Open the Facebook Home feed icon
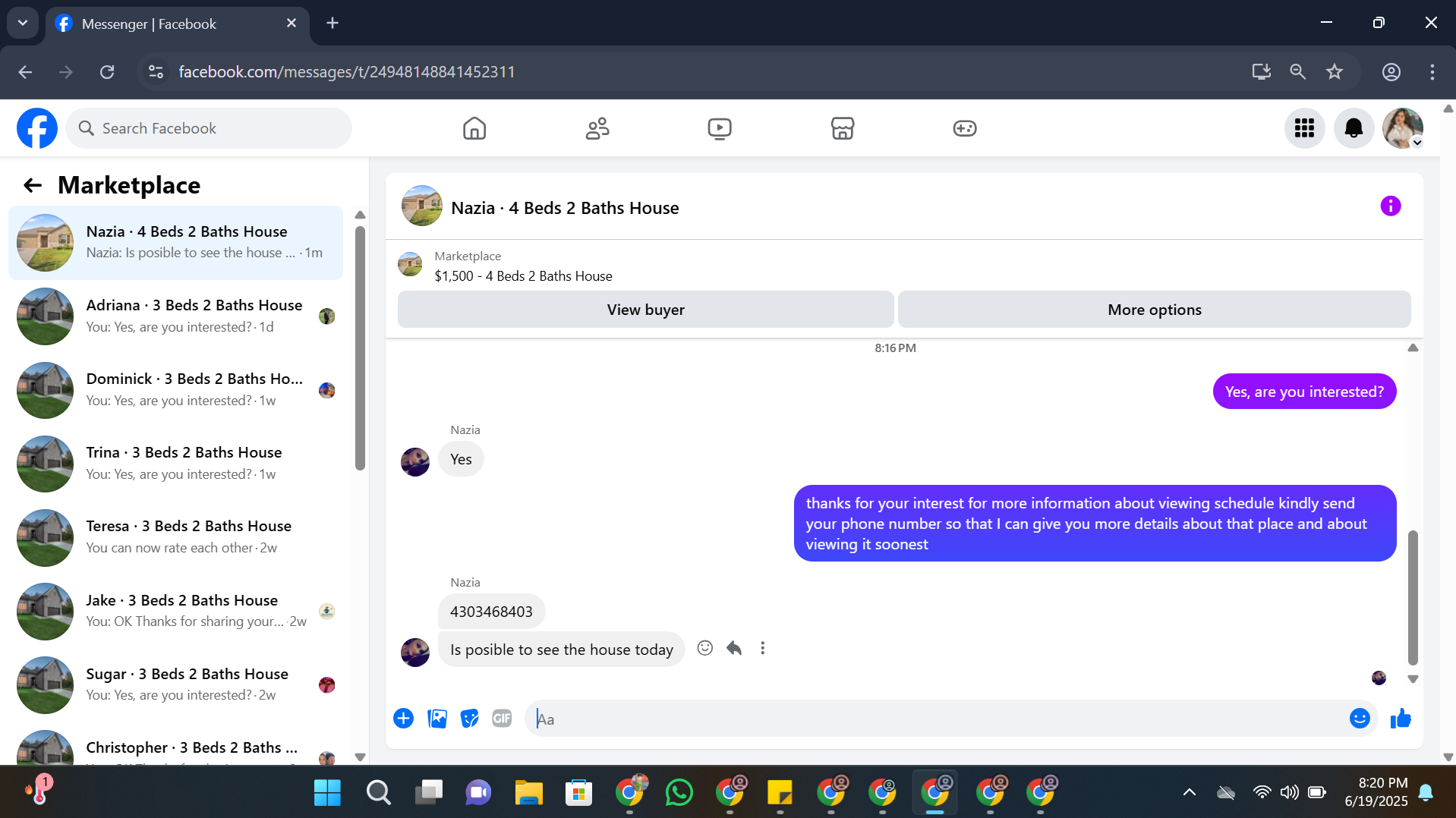The image size is (1456, 818). point(474,128)
